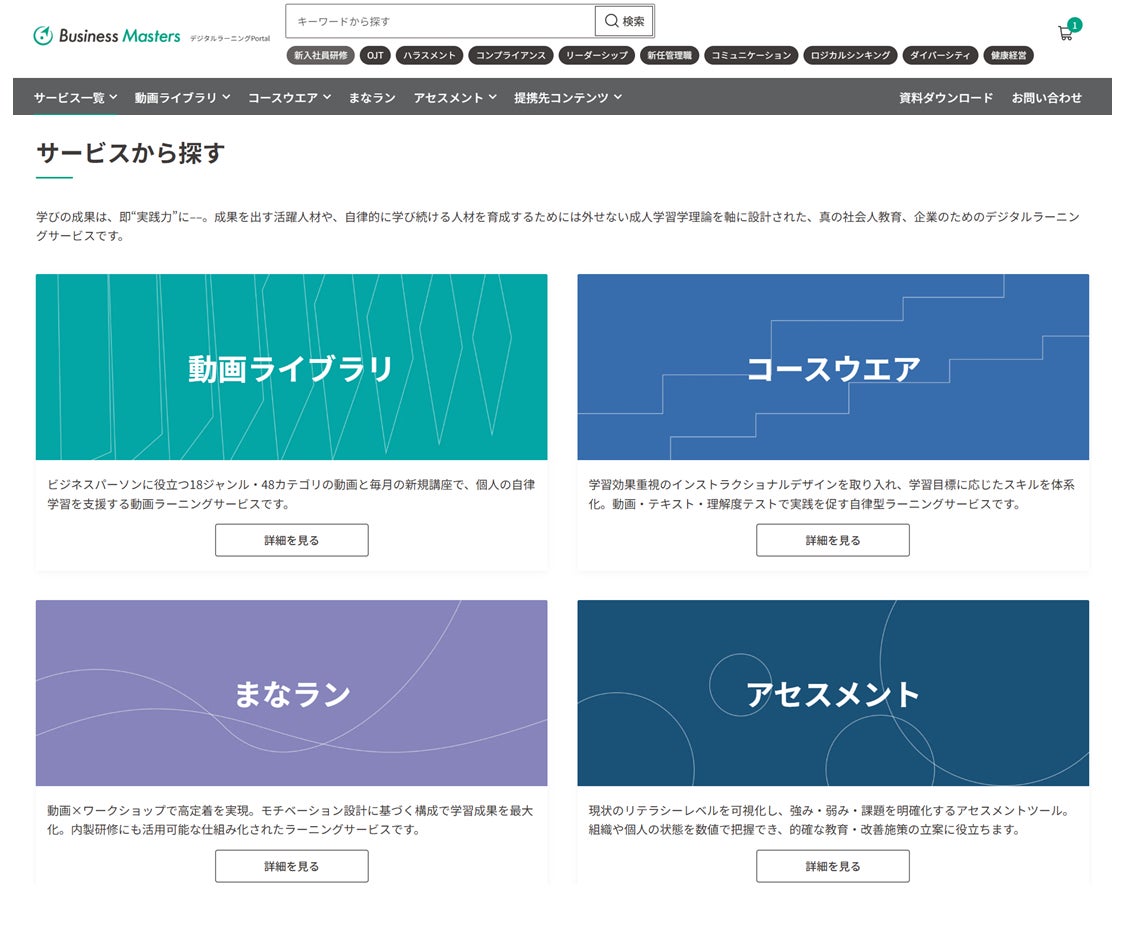Open the shopping cart icon
The width and height of the screenshot is (1125, 932).
(1065, 33)
